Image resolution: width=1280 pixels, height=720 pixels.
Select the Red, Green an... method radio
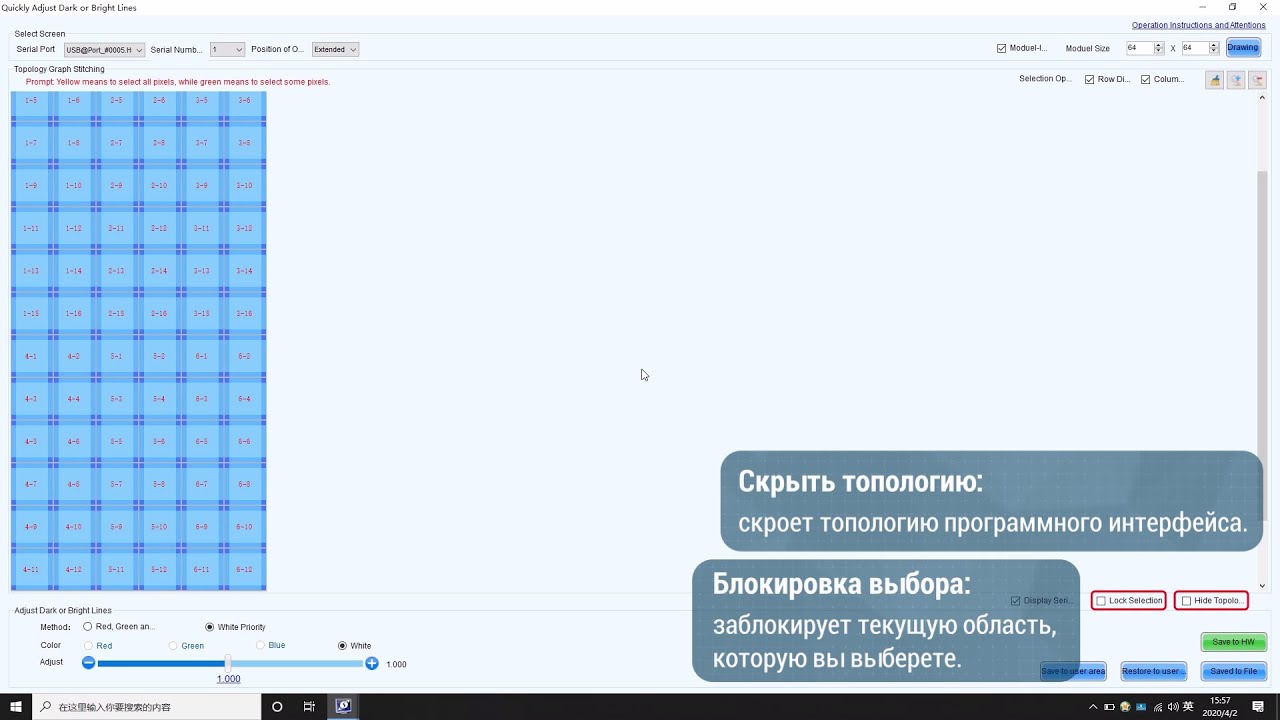click(88, 627)
